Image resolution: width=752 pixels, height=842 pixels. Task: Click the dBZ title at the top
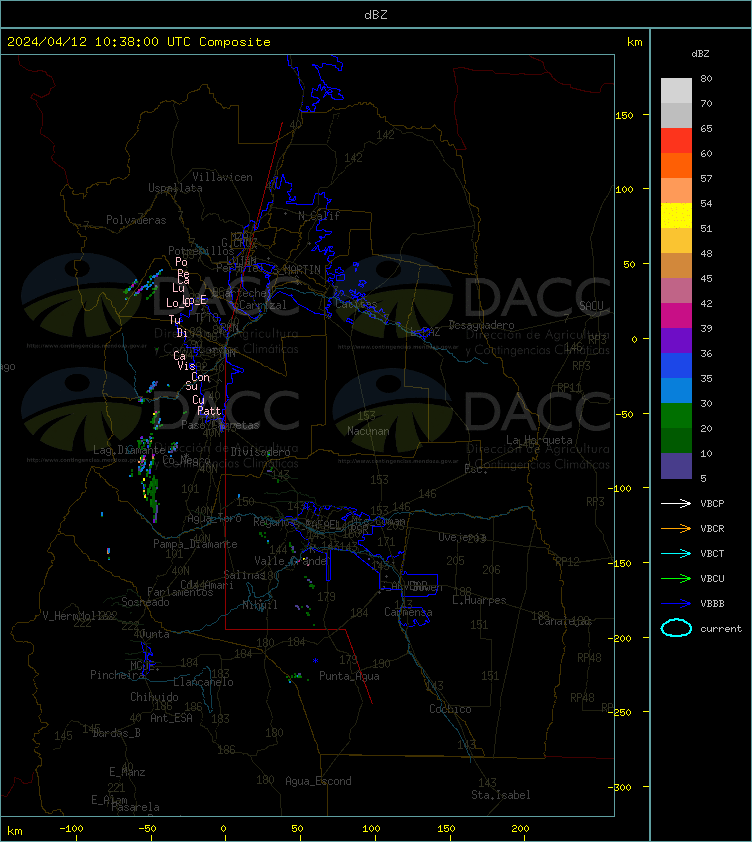375,15
